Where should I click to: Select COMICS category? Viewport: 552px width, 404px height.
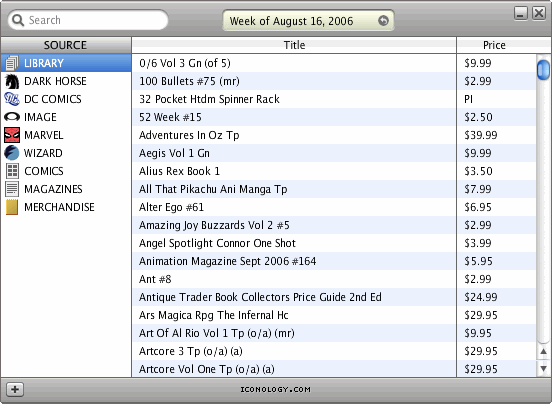[66, 171]
